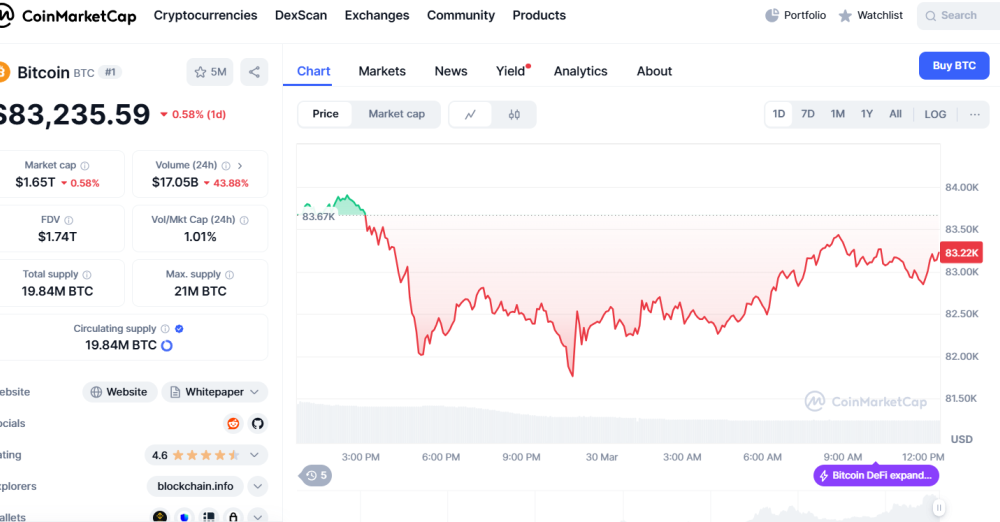Screen dimensions: 1000x522
Task: Click the verified circulating supply badge
Action: click(179, 329)
